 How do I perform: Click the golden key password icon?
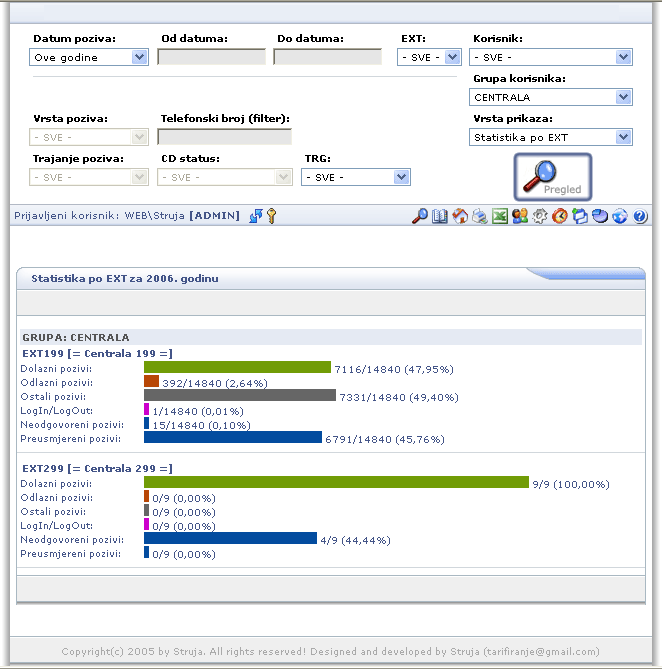271,216
